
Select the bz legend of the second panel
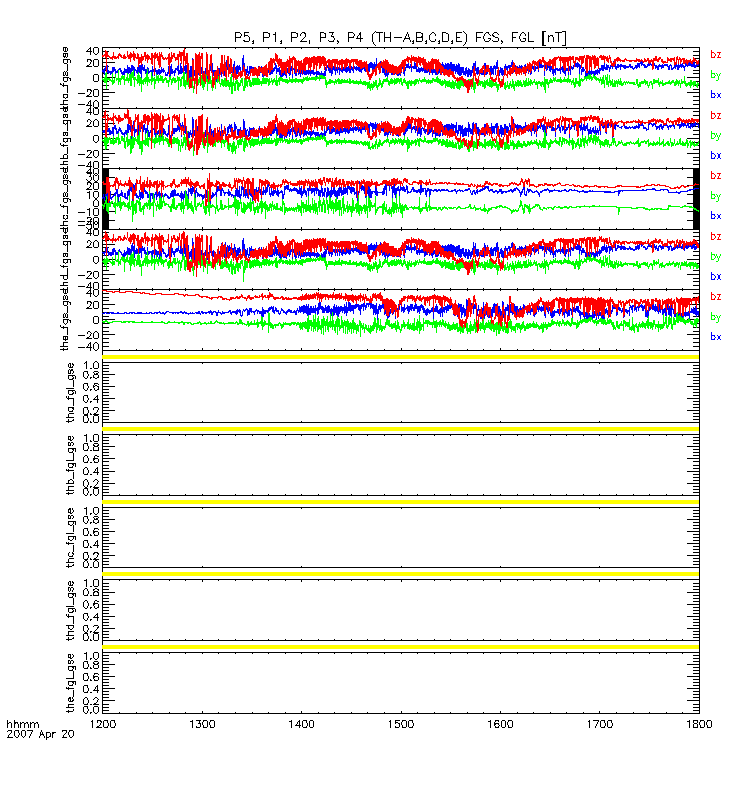(716, 116)
